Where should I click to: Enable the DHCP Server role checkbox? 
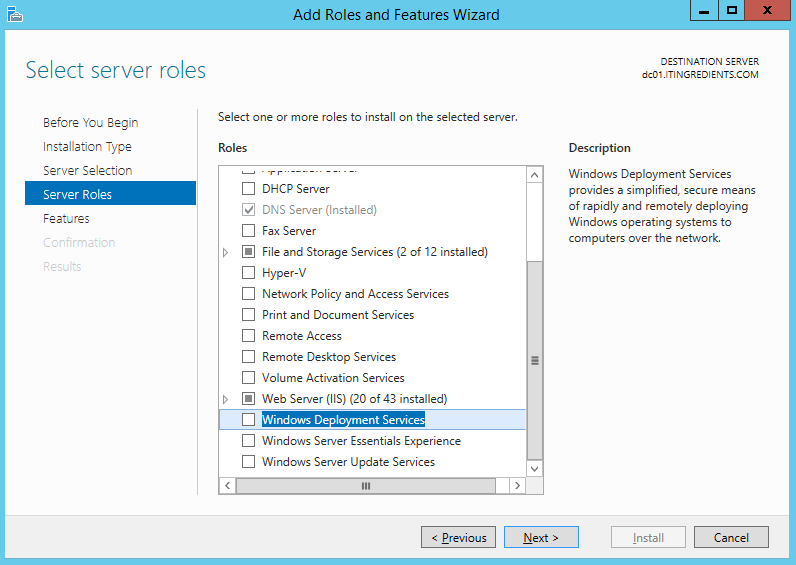tap(249, 189)
